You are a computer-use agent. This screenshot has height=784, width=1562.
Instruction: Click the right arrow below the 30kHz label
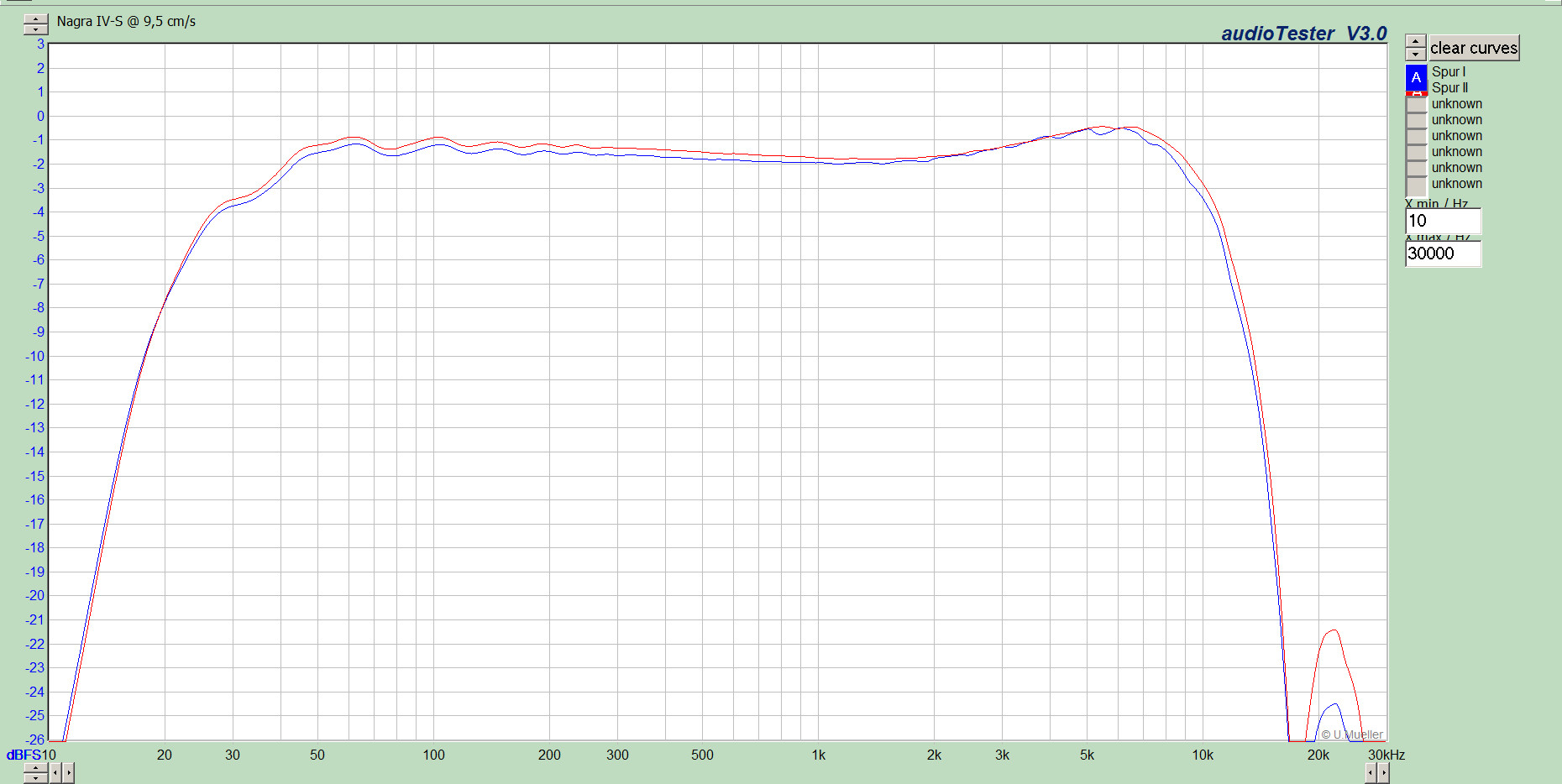click(x=1383, y=772)
